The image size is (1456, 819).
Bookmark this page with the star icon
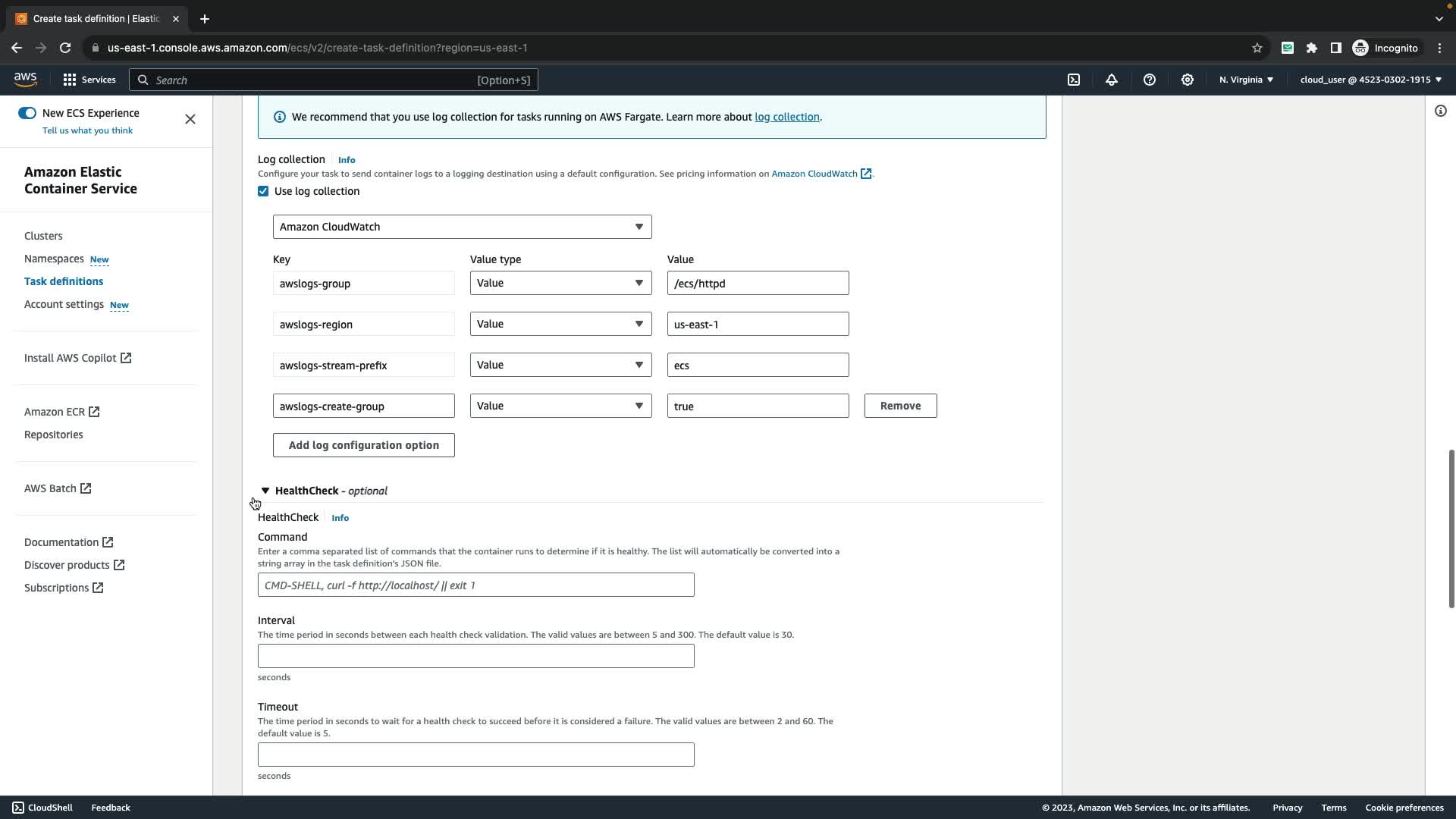(x=1257, y=48)
